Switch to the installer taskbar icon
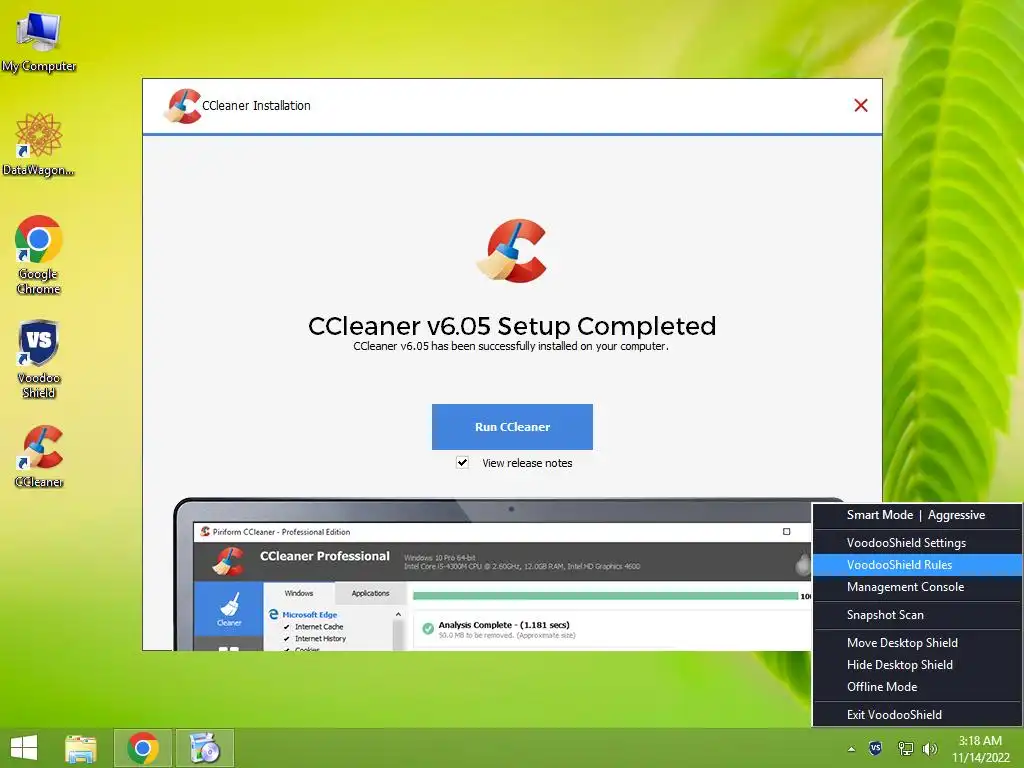 coord(204,748)
